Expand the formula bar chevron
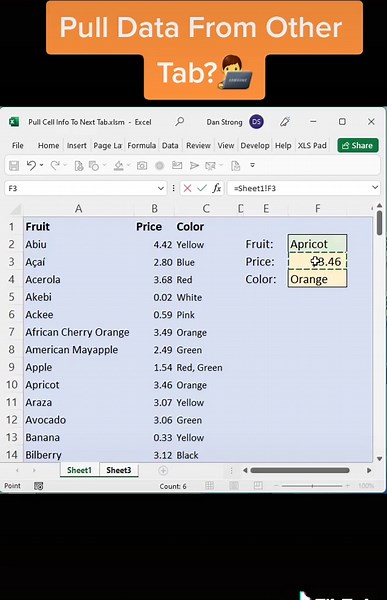This screenshot has width=387, height=600. click(x=375, y=188)
